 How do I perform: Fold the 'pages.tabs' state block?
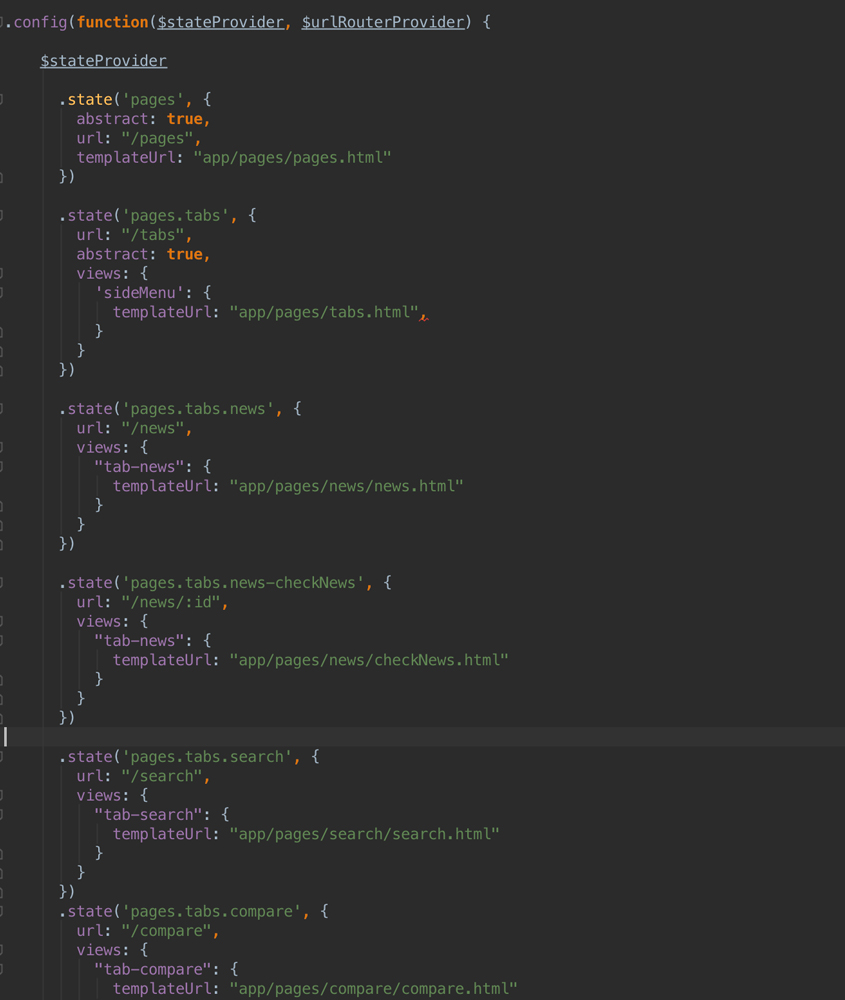tap(3, 216)
